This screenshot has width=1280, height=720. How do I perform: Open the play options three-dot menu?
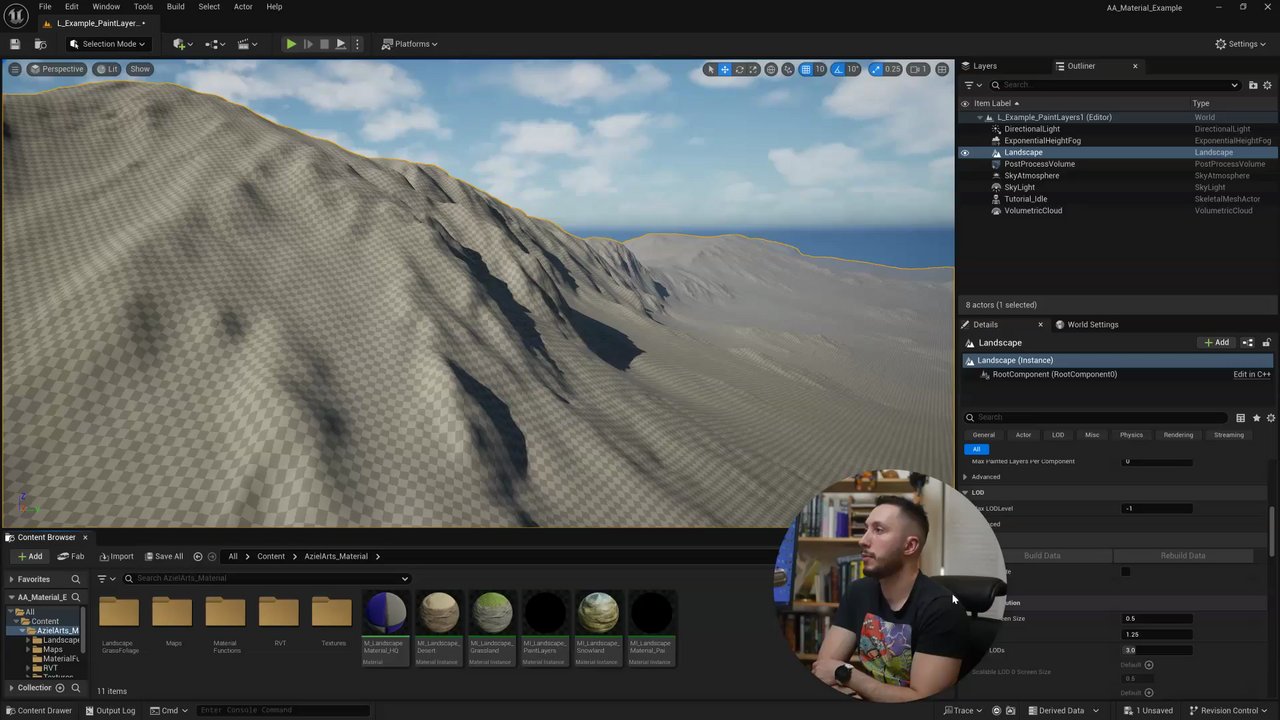[357, 44]
